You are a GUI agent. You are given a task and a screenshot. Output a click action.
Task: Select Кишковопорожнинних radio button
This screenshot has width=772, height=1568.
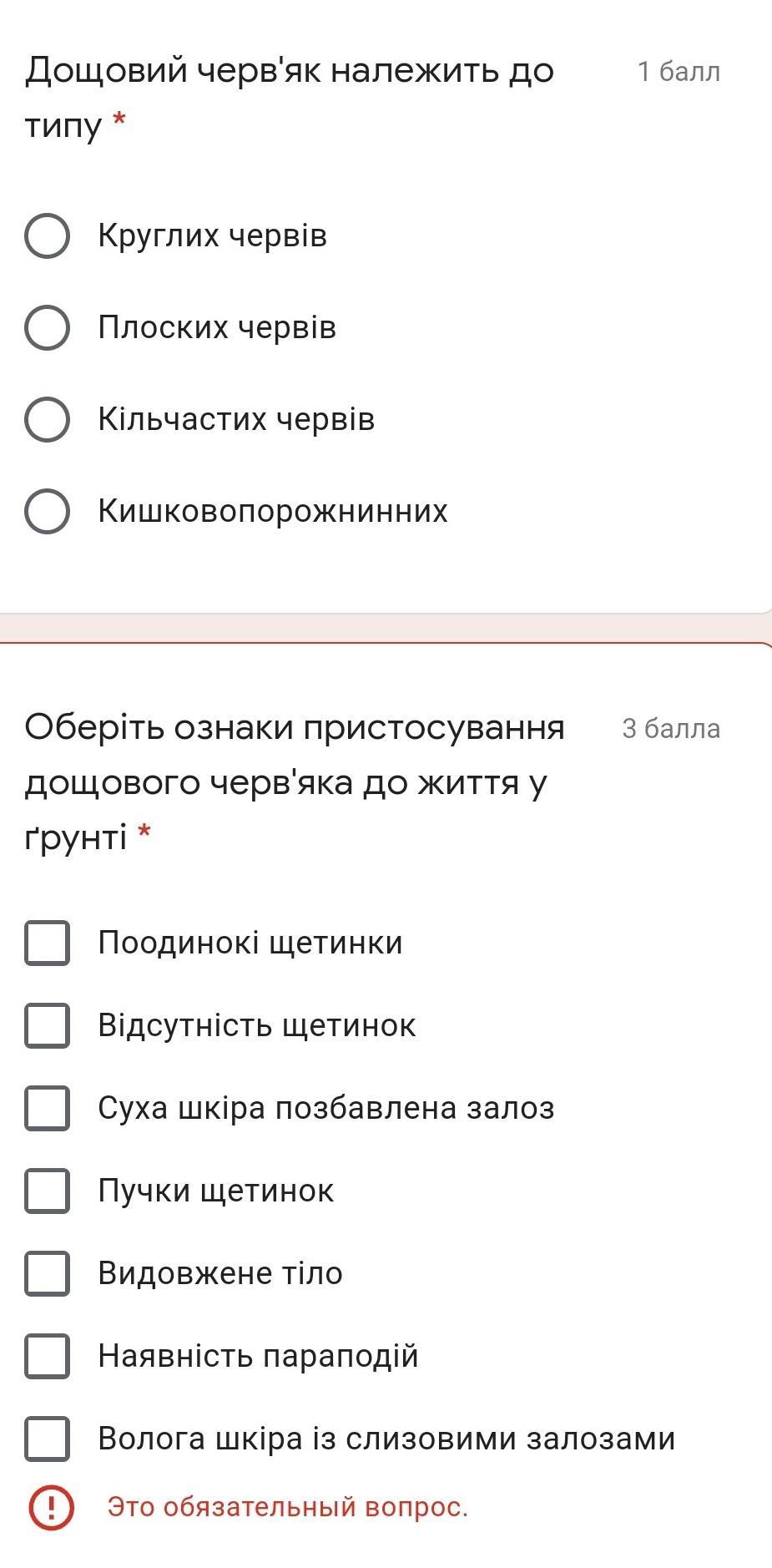pyautogui.click(x=47, y=511)
